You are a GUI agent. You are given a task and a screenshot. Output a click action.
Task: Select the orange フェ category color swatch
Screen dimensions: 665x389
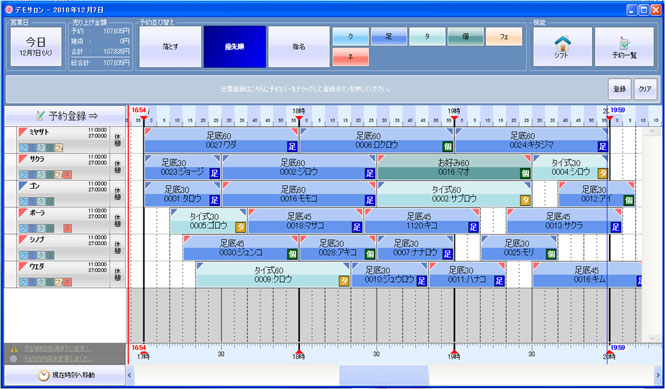pyautogui.click(x=504, y=37)
